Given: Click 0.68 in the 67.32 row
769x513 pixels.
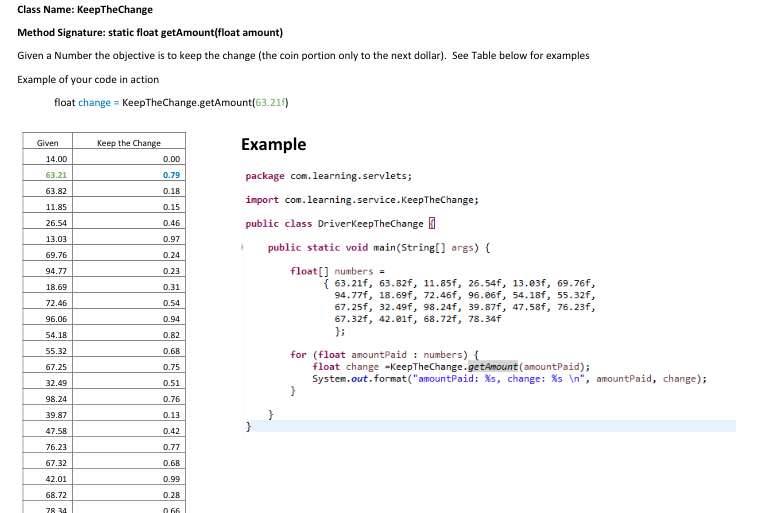Looking at the screenshot, I should pos(129,463).
